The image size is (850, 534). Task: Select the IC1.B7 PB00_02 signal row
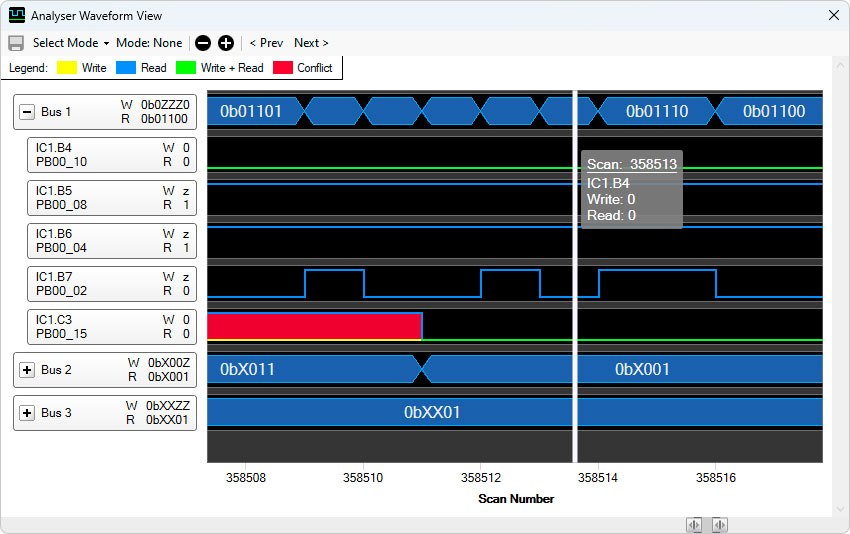tap(111, 284)
